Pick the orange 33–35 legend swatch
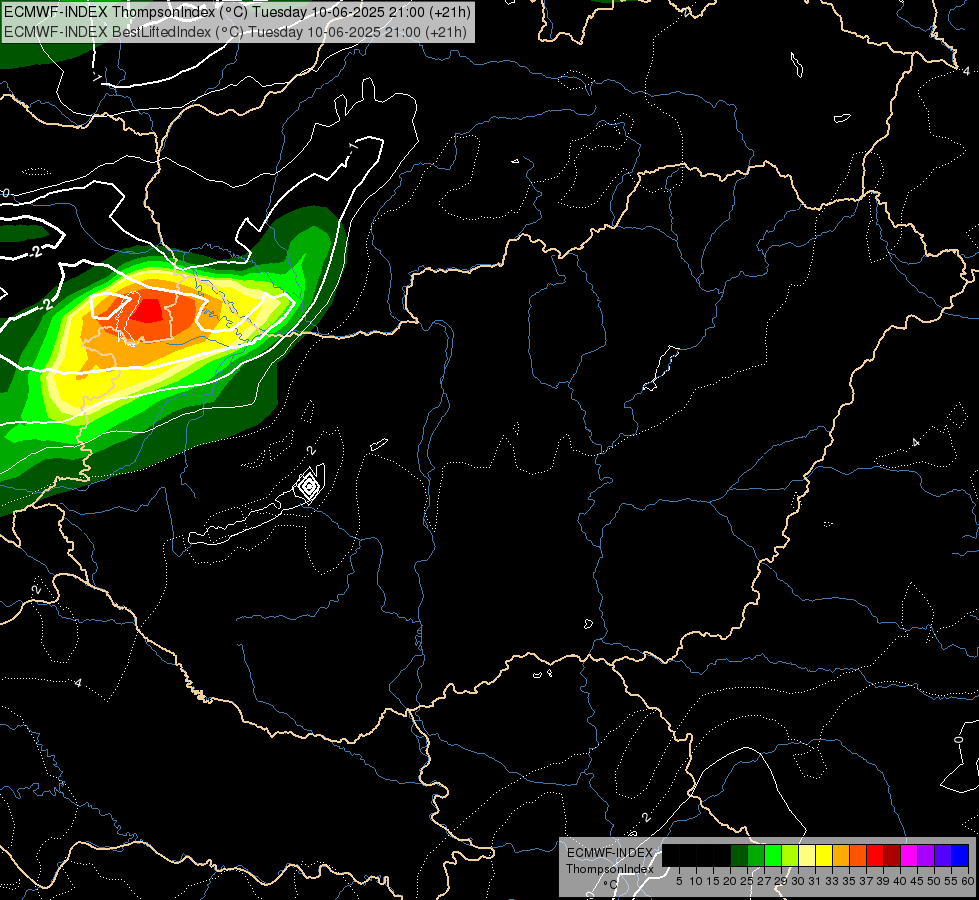The height and width of the screenshot is (900, 979). [x=841, y=855]
